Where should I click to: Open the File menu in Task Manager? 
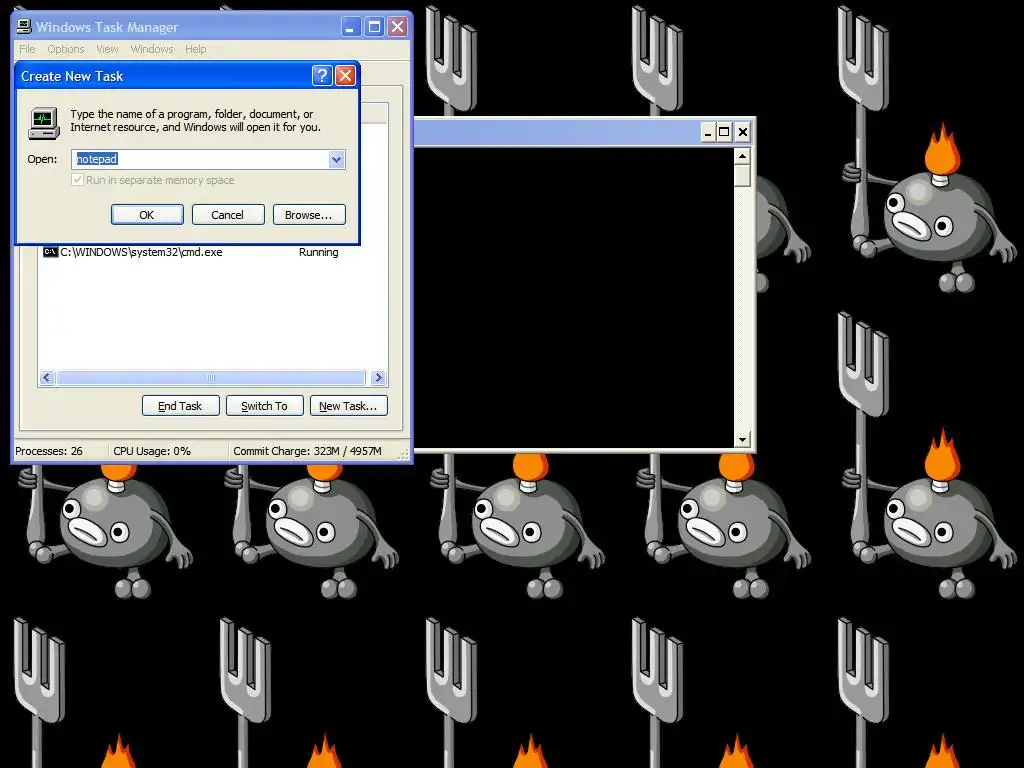[x=27, y=49]
